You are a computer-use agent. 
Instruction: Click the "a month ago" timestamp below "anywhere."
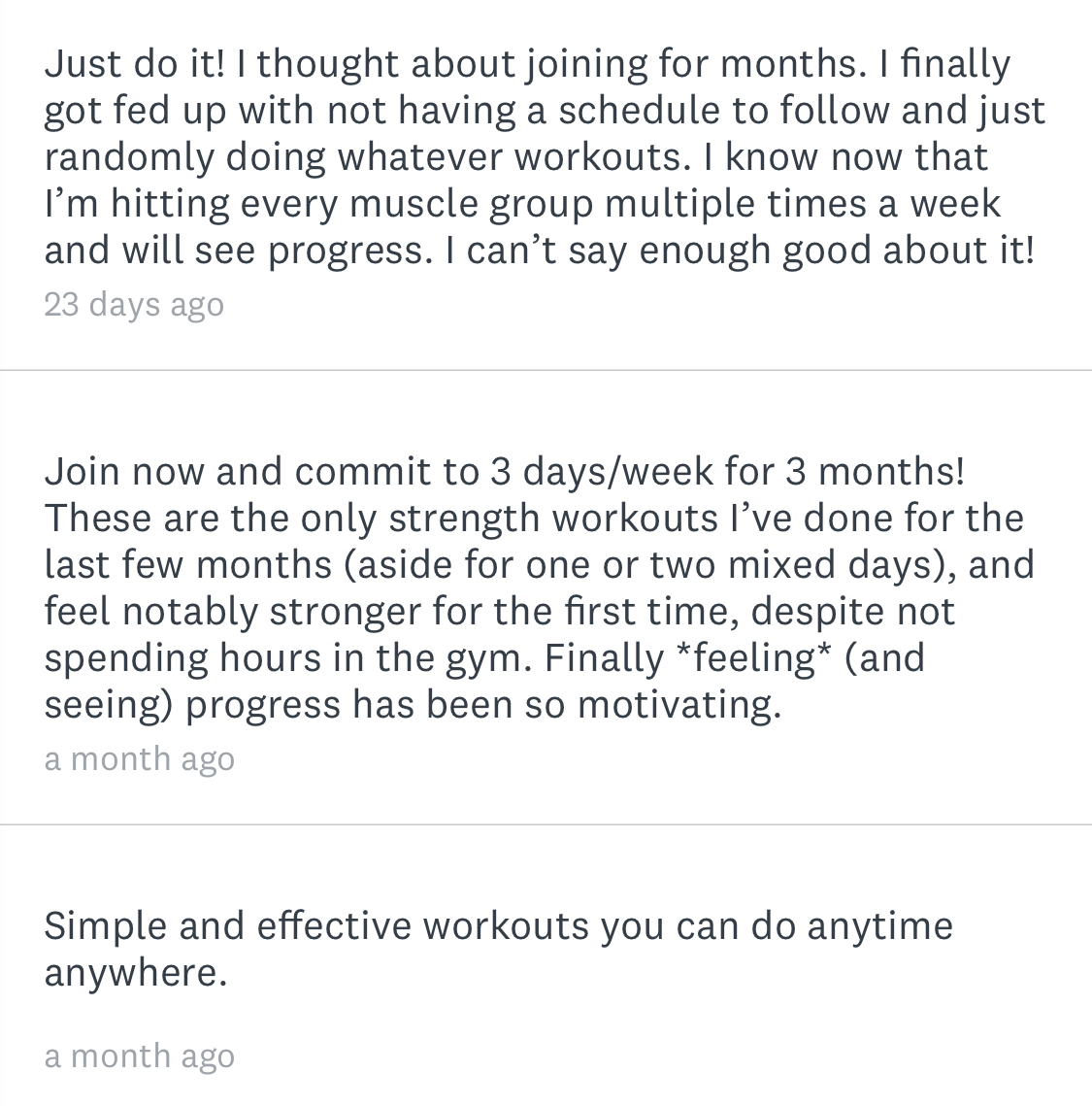coord(139,1056)
